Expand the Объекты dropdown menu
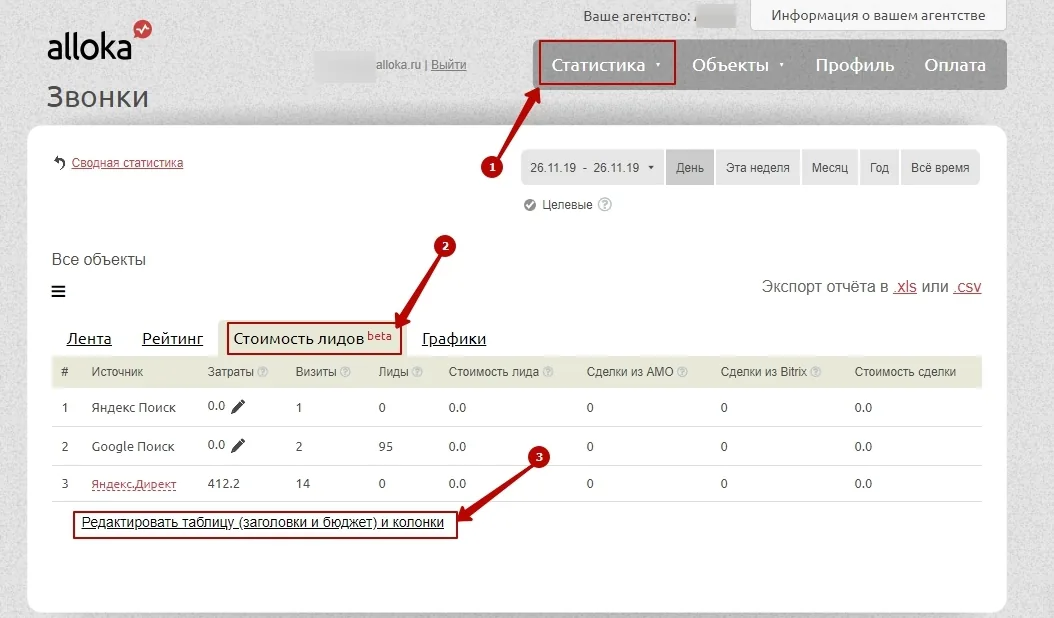 pyautogui.click(x=738, y=65)
